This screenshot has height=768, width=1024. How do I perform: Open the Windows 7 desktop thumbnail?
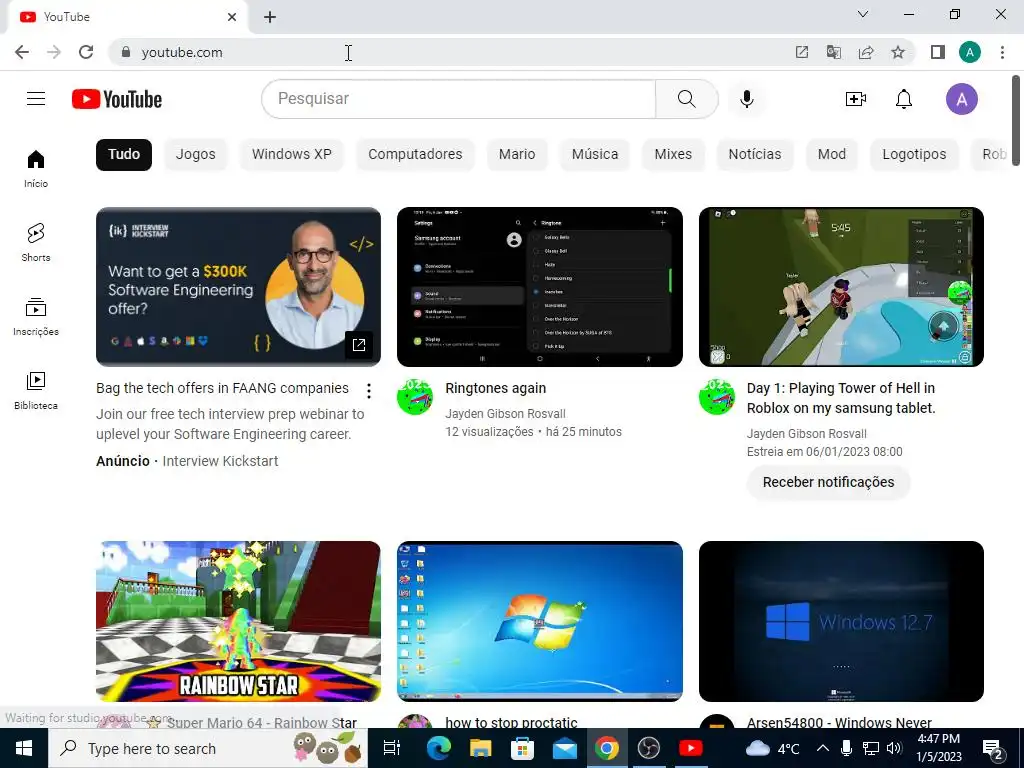click(539, 621)
